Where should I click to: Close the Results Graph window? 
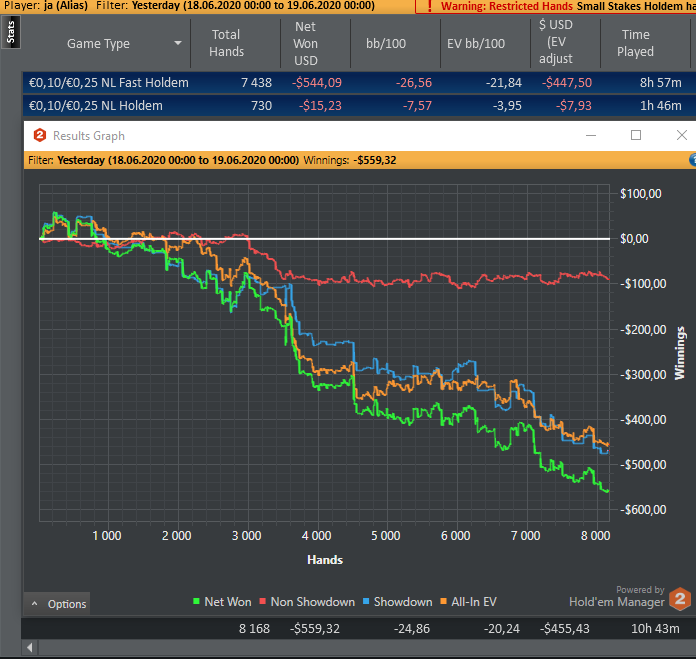[x=682, y=135]
